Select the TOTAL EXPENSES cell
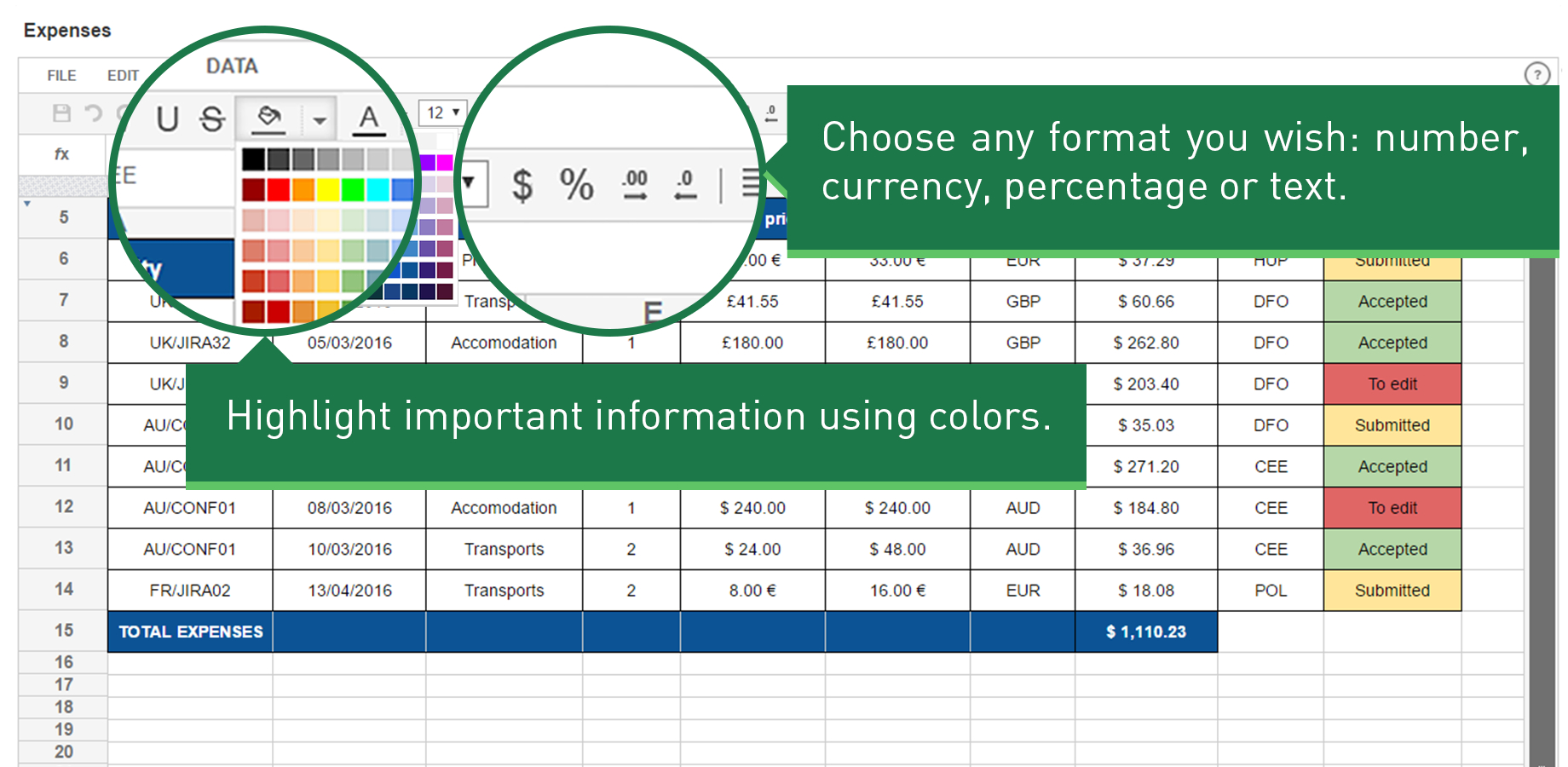1568x767 pixels. point(190,631)
